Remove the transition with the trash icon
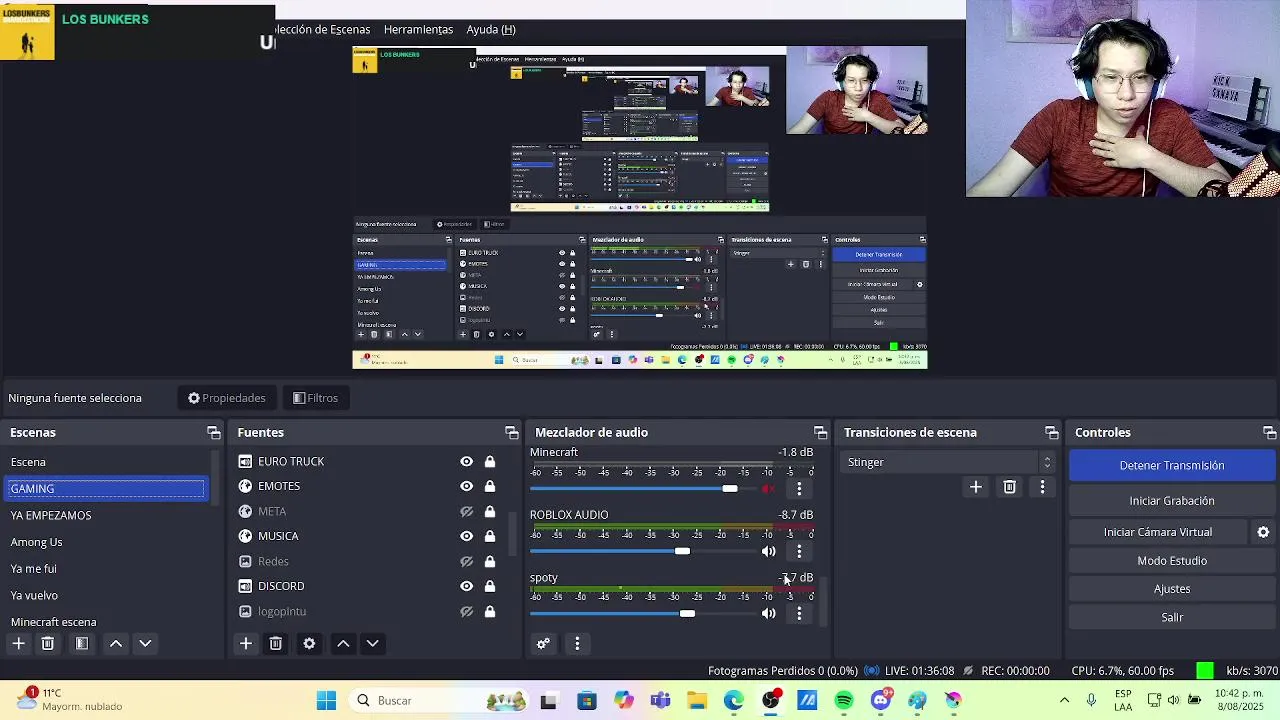Image resolution: width=1280 pixels, height=720 pixels. tap(1009, 487)
